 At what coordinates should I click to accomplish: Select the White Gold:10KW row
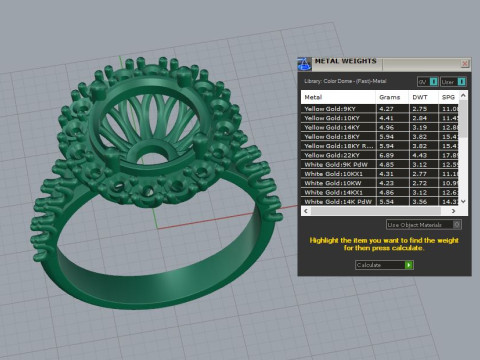point(380,183)
